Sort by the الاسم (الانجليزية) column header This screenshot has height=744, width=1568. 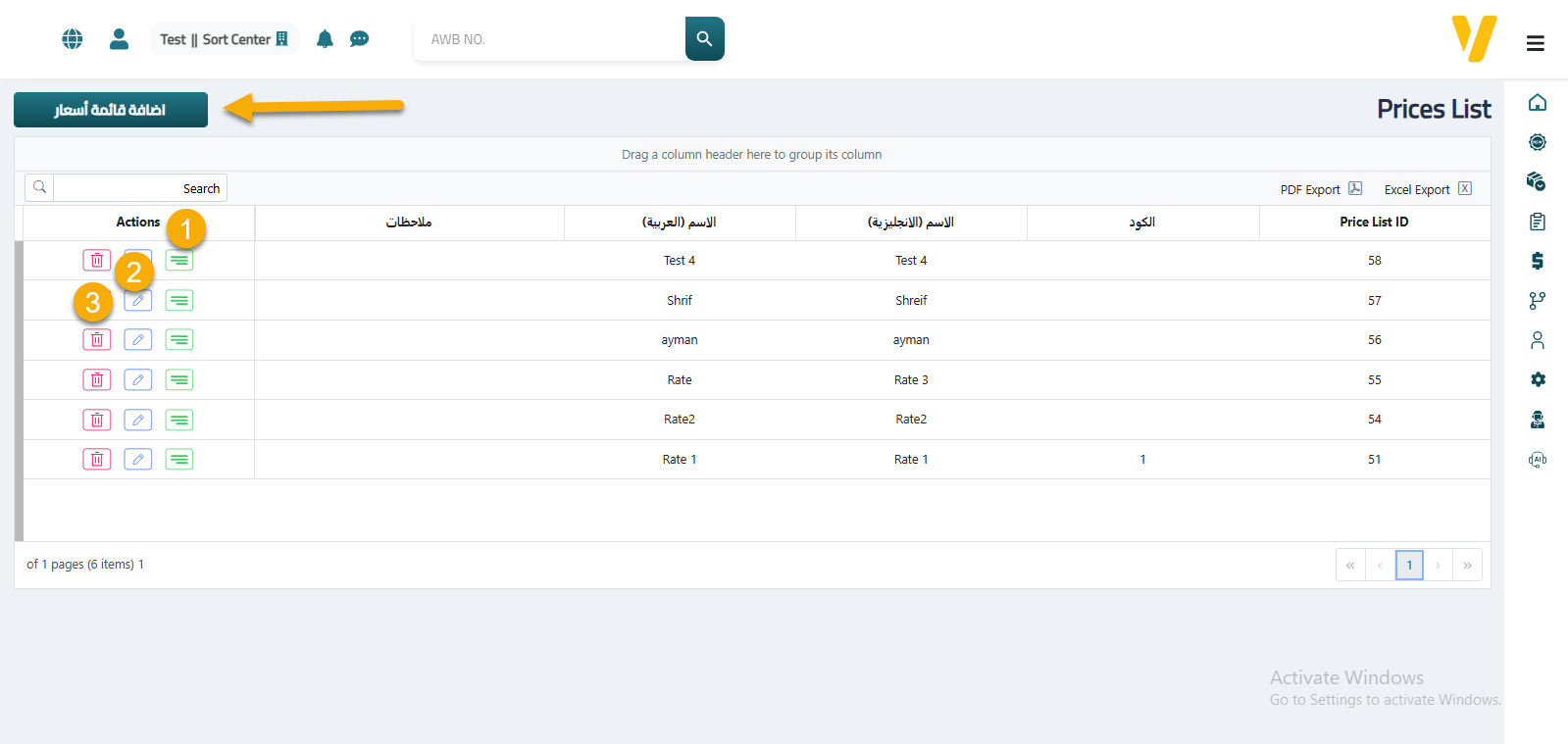(x=911, y=223)
